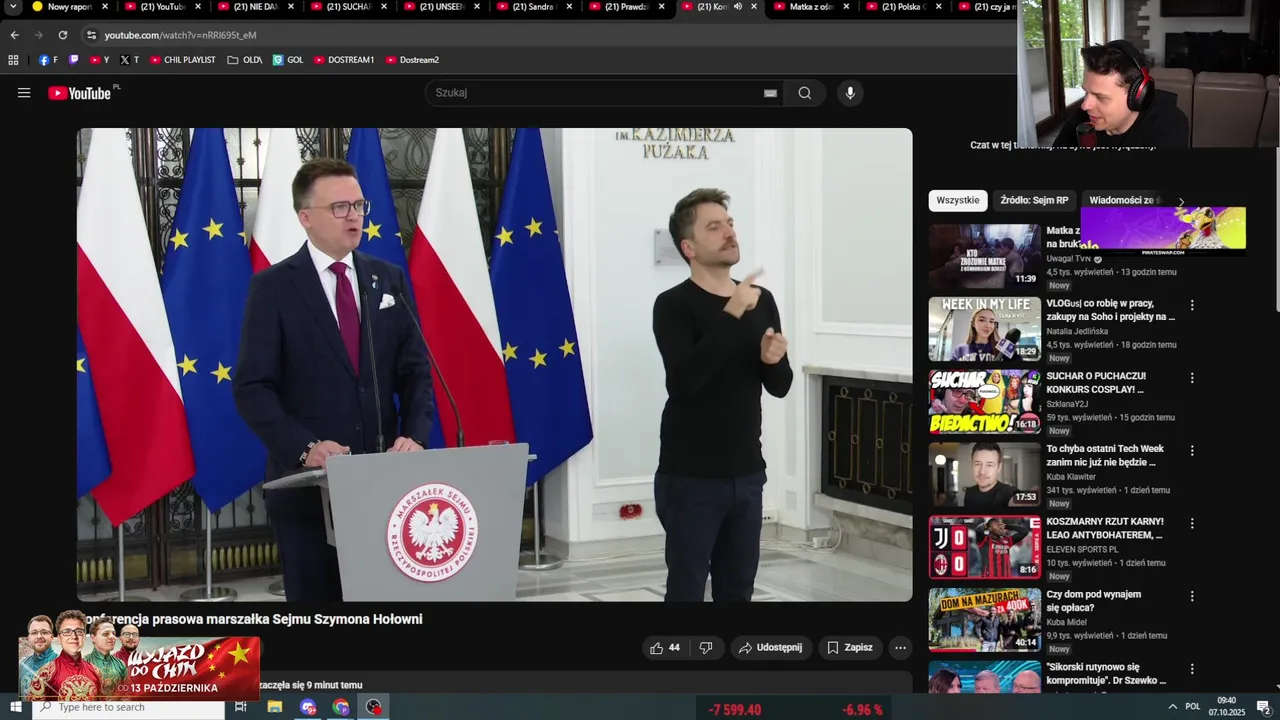Open more actions under the video
Image resolution: width=1280 pixels, height=720 pixels.
(x=900, y=648)
